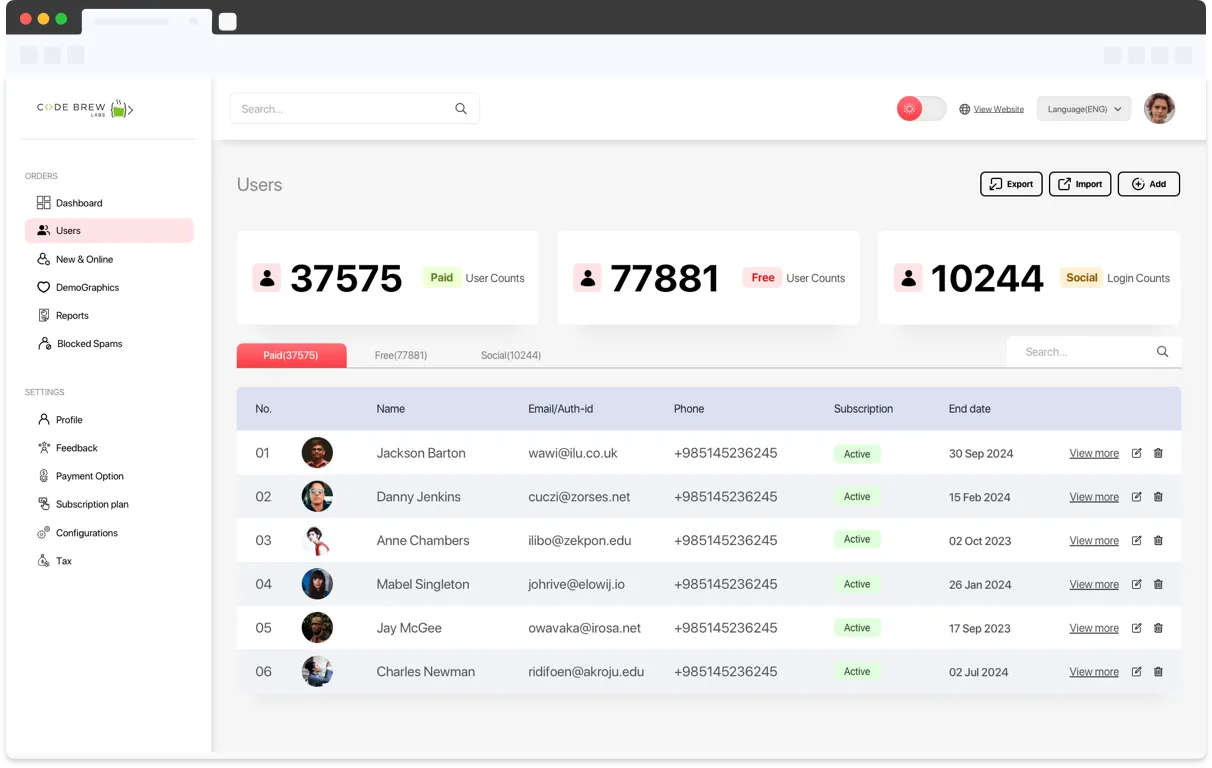This screenshot has height=768, width=1212.
Task: Click the edit icon for Jackson Barton
Action: click(x=1136, y=453)
